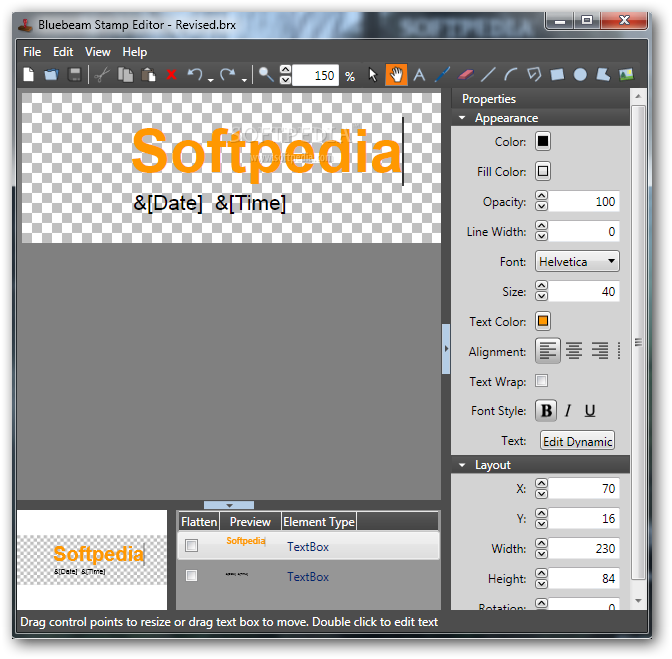
Task: Click the zoom percentage field showing 150
Action: click(315, 75)
